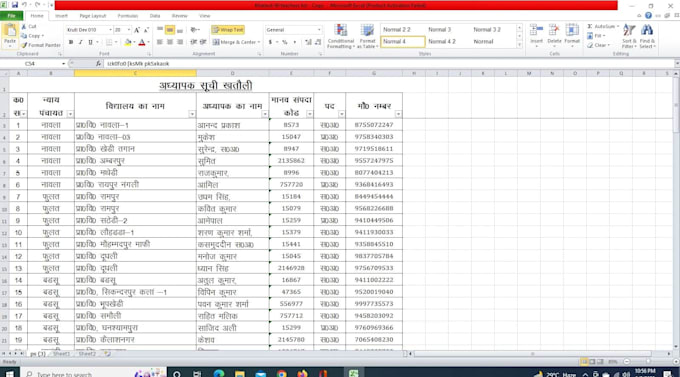Open filter dropdown for पद column
The width and height of the screenshot is (680, 377).
tap(341, 114)
